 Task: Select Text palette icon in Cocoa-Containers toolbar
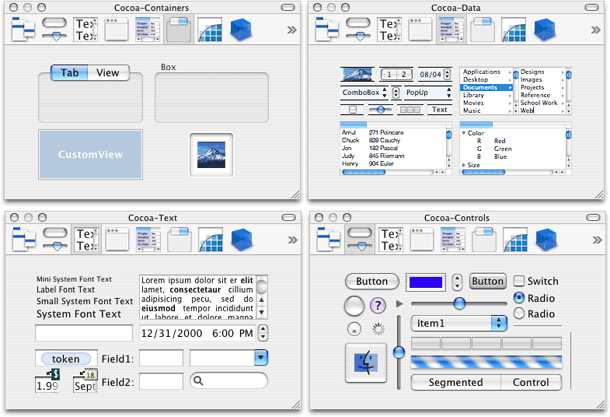(86, 29)
